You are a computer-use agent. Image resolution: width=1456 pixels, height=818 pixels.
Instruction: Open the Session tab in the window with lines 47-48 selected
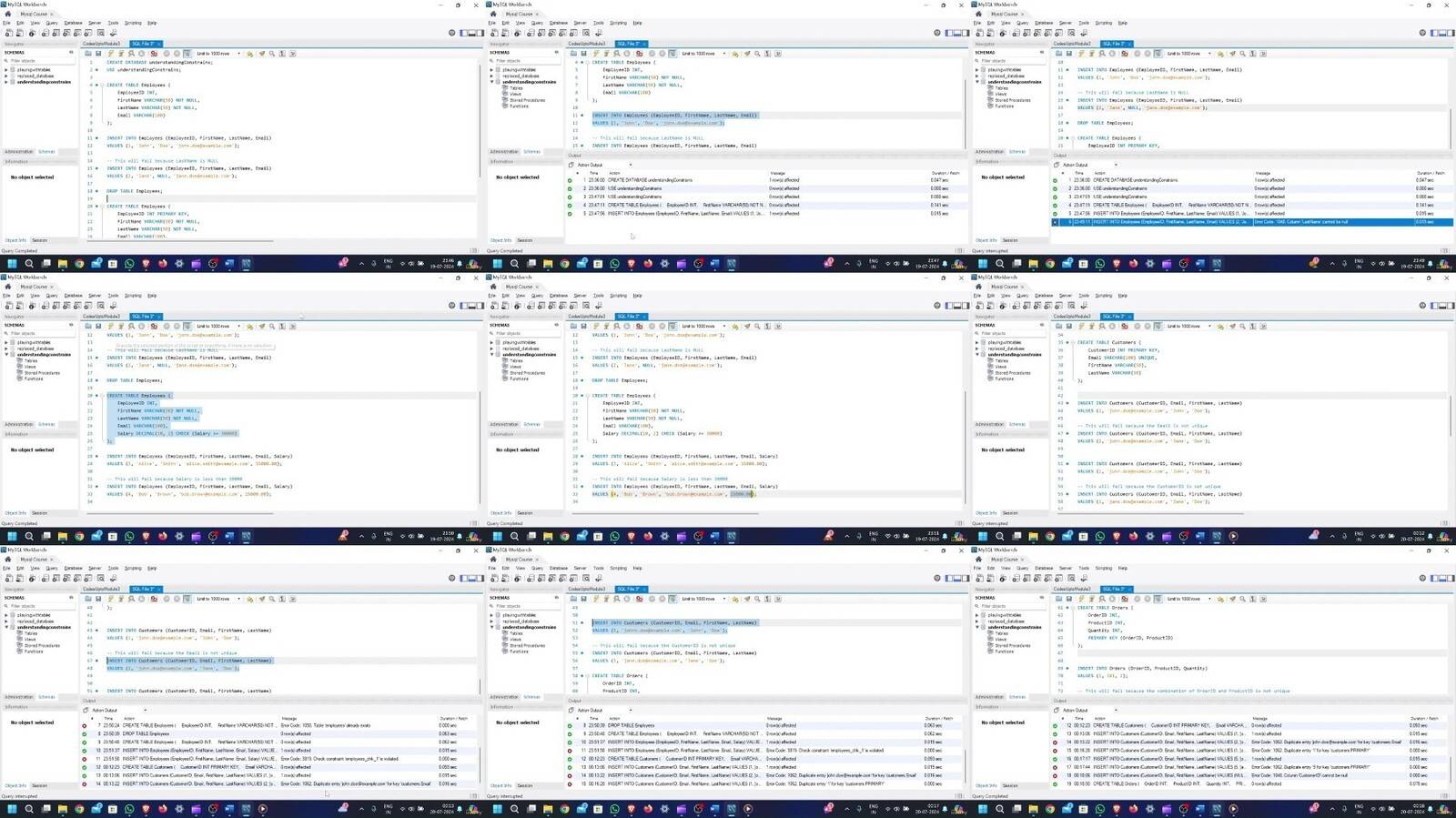tap(39, 785)
